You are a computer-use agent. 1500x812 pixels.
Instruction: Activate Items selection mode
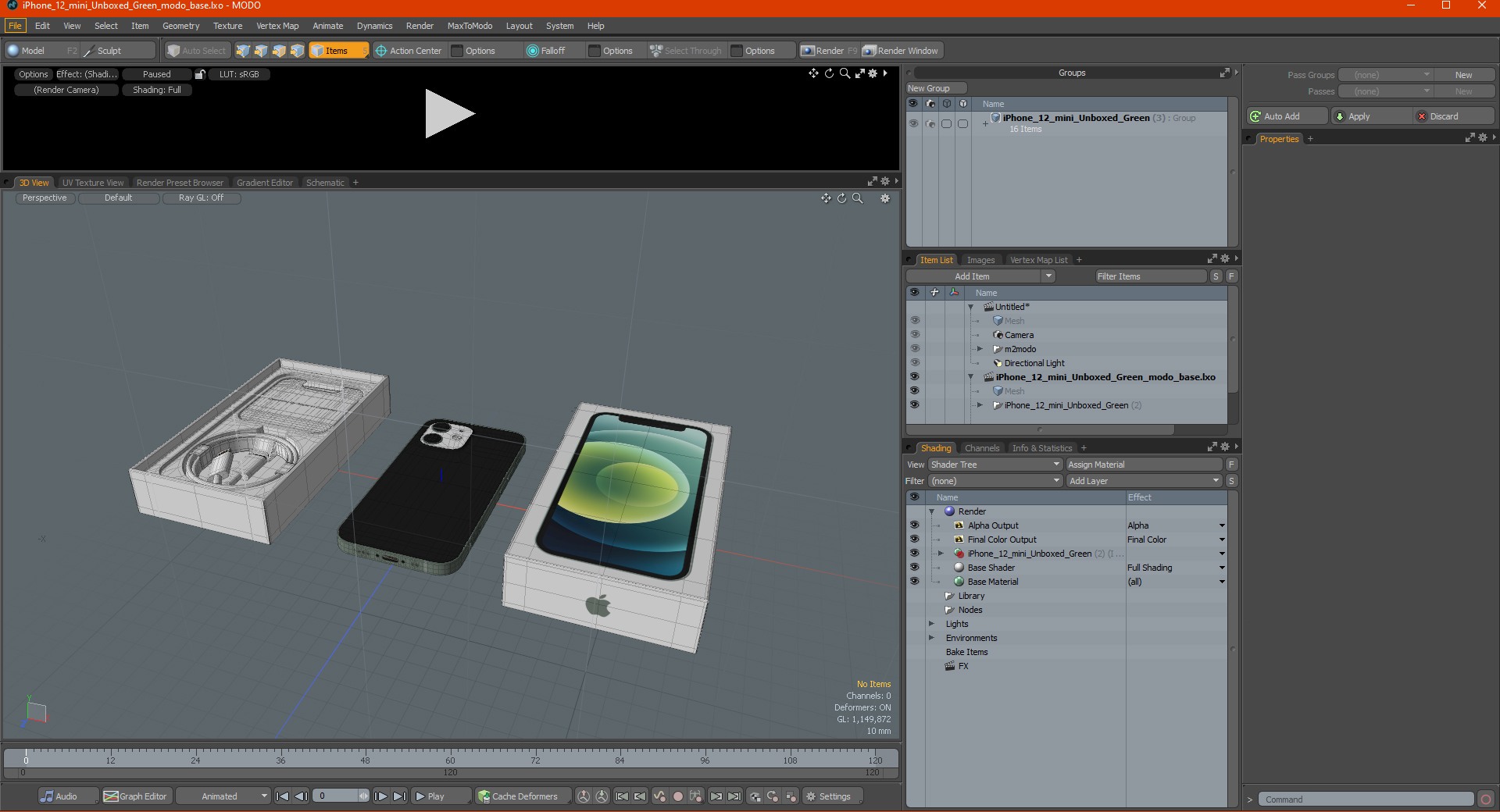click(338, 51)
